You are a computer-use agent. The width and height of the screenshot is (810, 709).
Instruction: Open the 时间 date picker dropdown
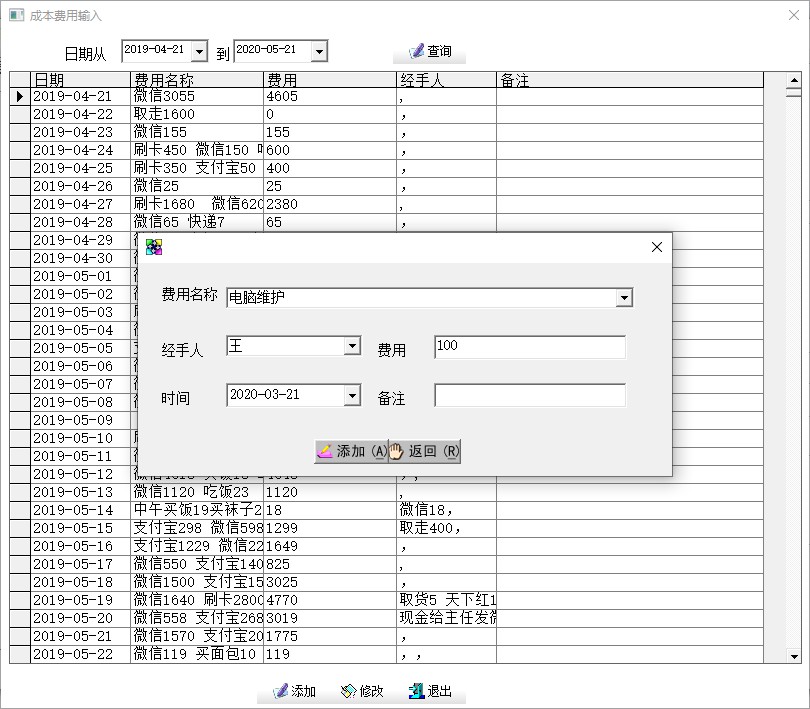click(x=351, y=396)
